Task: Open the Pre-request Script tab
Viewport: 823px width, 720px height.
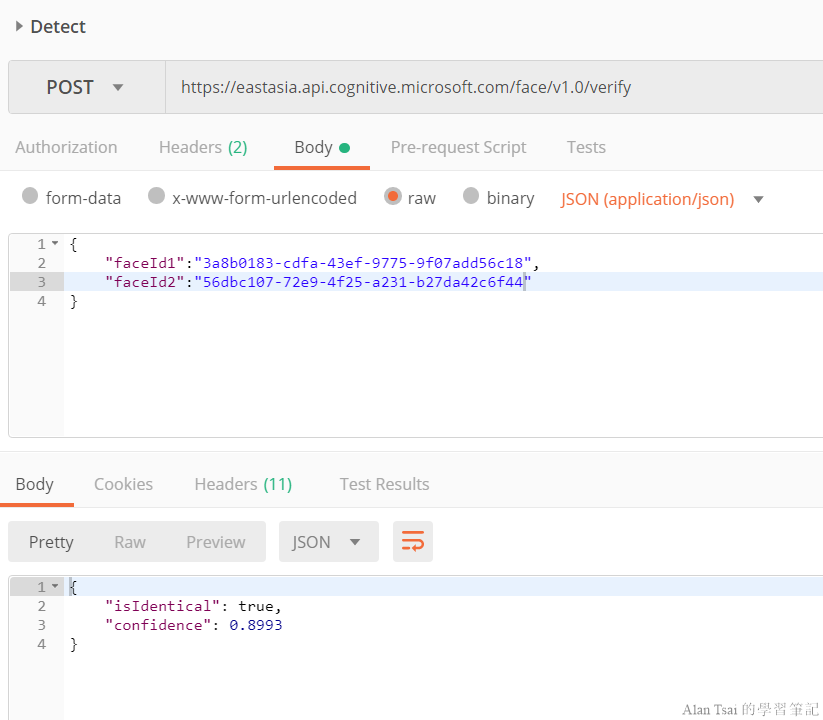Action: (458, 147)
